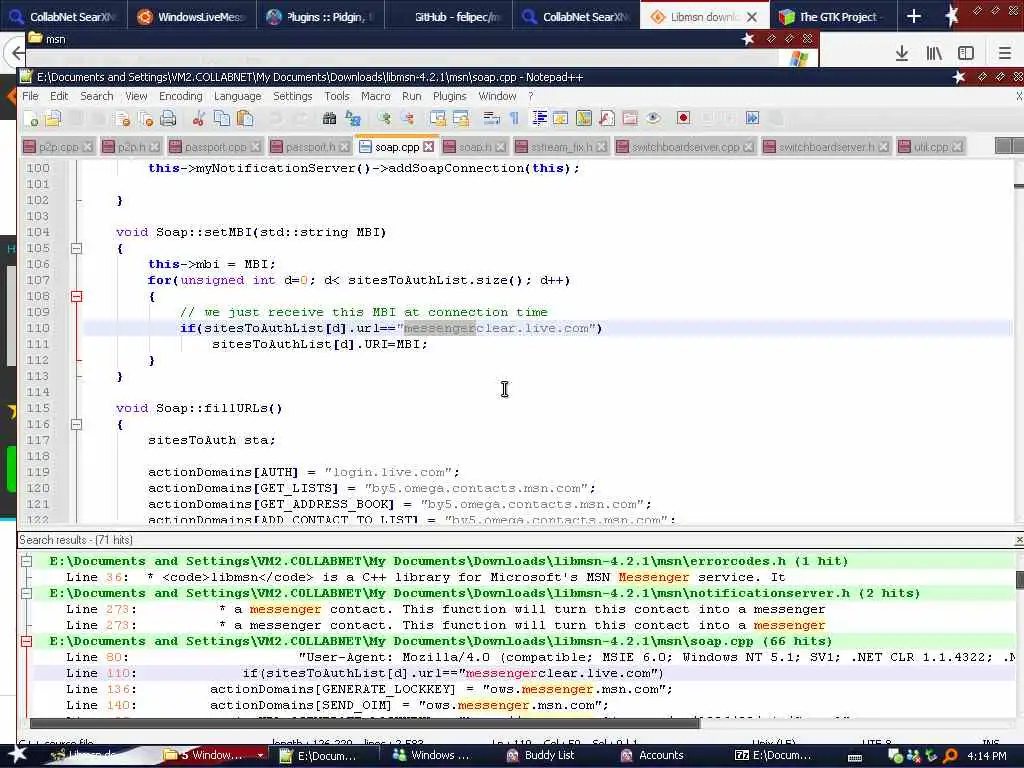This screenshot has width=1024, height=768.
Task: Open the Encoding menu
Action: click(180, 96)
